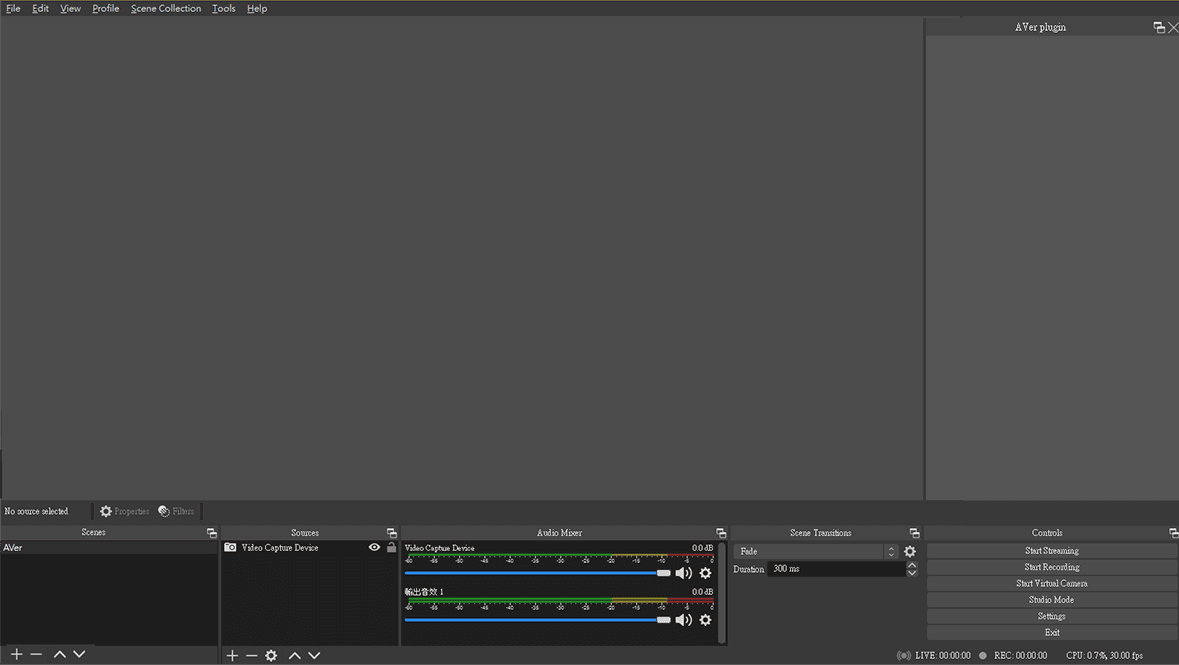The width and height of the screenshot is (1179, 665).
Task: Undock the Audio Mixer panel
Action: click(x=720, y=533)
